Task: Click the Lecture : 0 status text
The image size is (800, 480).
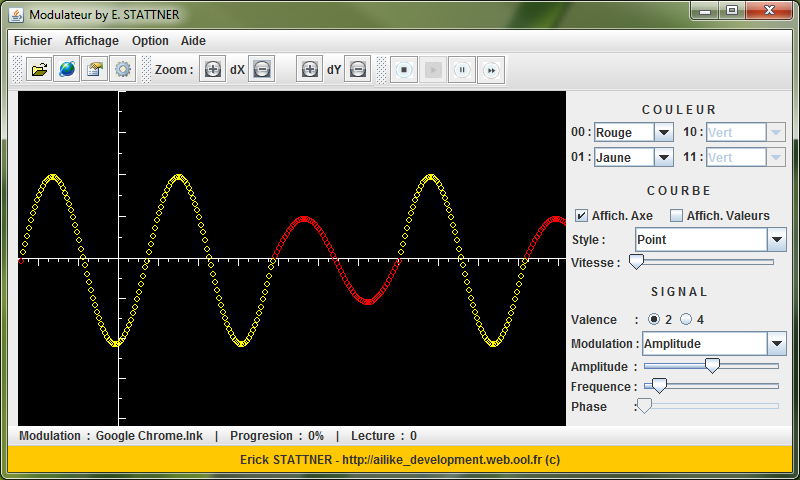Action: (384, 436)
